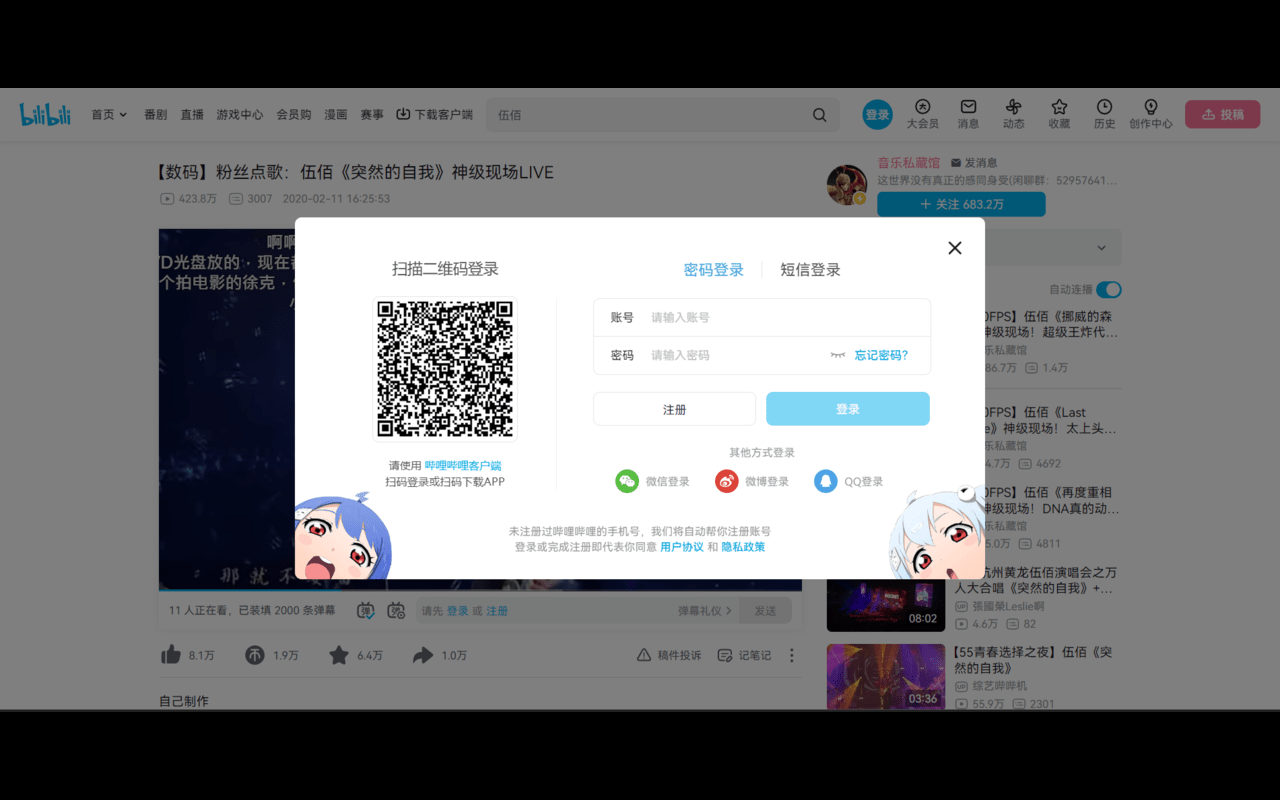
Task: Toggle the 自动连播 autoplay switch
Action: [x=1108, y=289]
